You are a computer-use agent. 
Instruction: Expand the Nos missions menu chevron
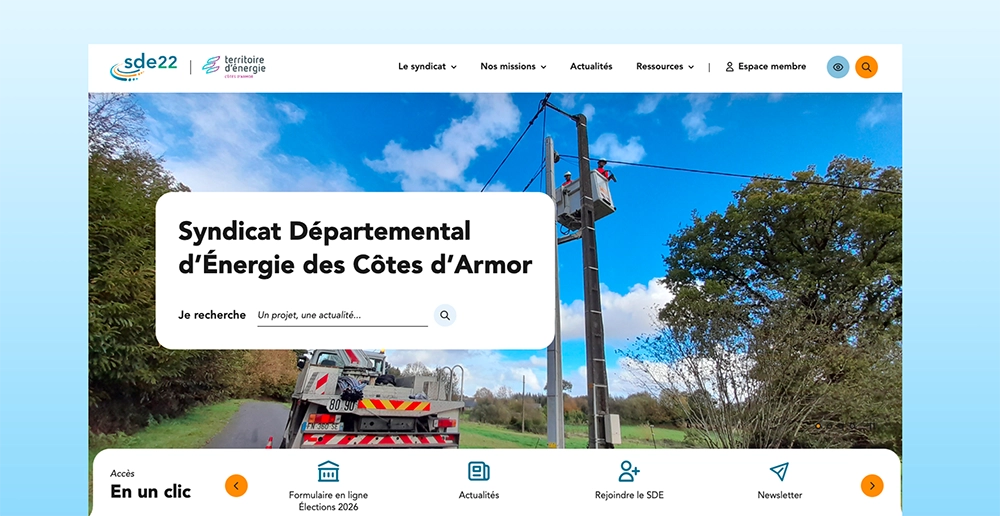pyautogui.click(x=543, y=67)
